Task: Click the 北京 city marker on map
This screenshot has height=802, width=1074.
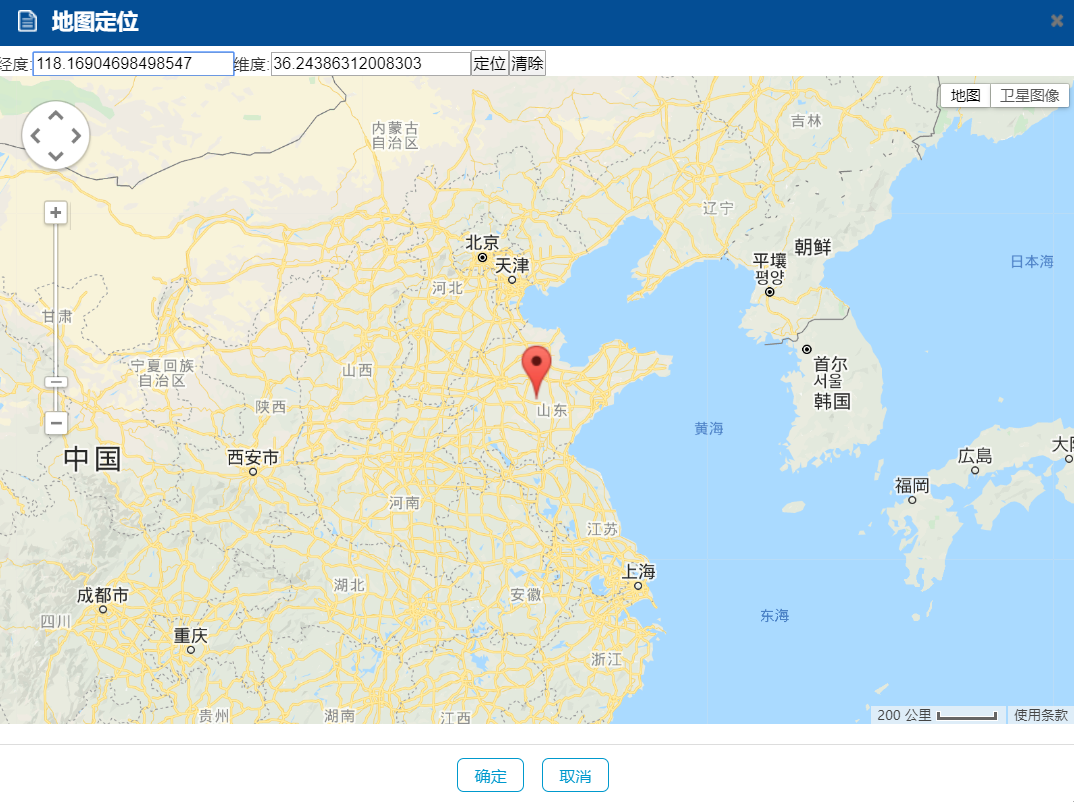Action: [482, 258]
